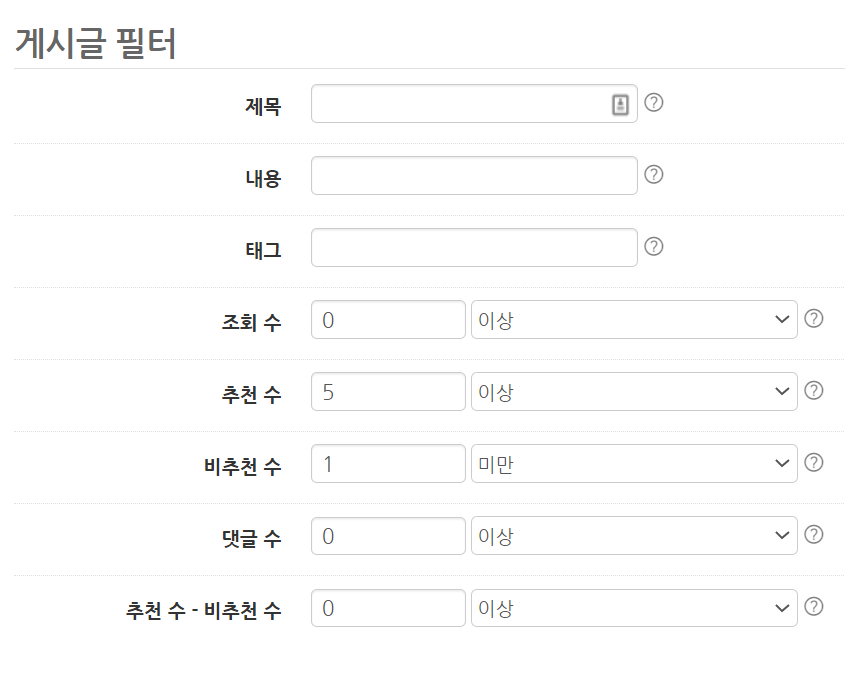Screen dimensions: 845x677
Task: Click the help icon for 조회 수 row
Action: tap(814, 318)
